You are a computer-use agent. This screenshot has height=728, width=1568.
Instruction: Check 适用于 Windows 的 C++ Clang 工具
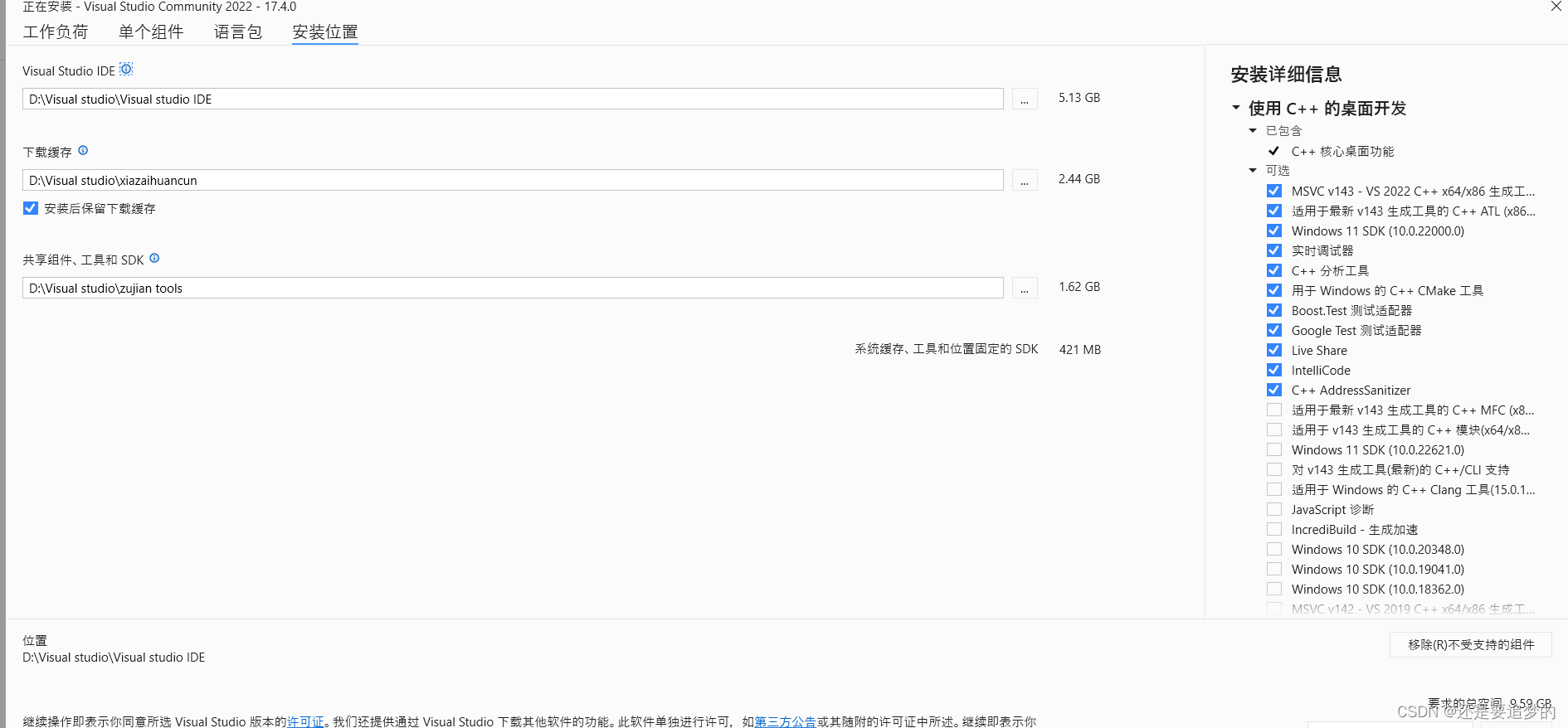[x=1274, y=489]
